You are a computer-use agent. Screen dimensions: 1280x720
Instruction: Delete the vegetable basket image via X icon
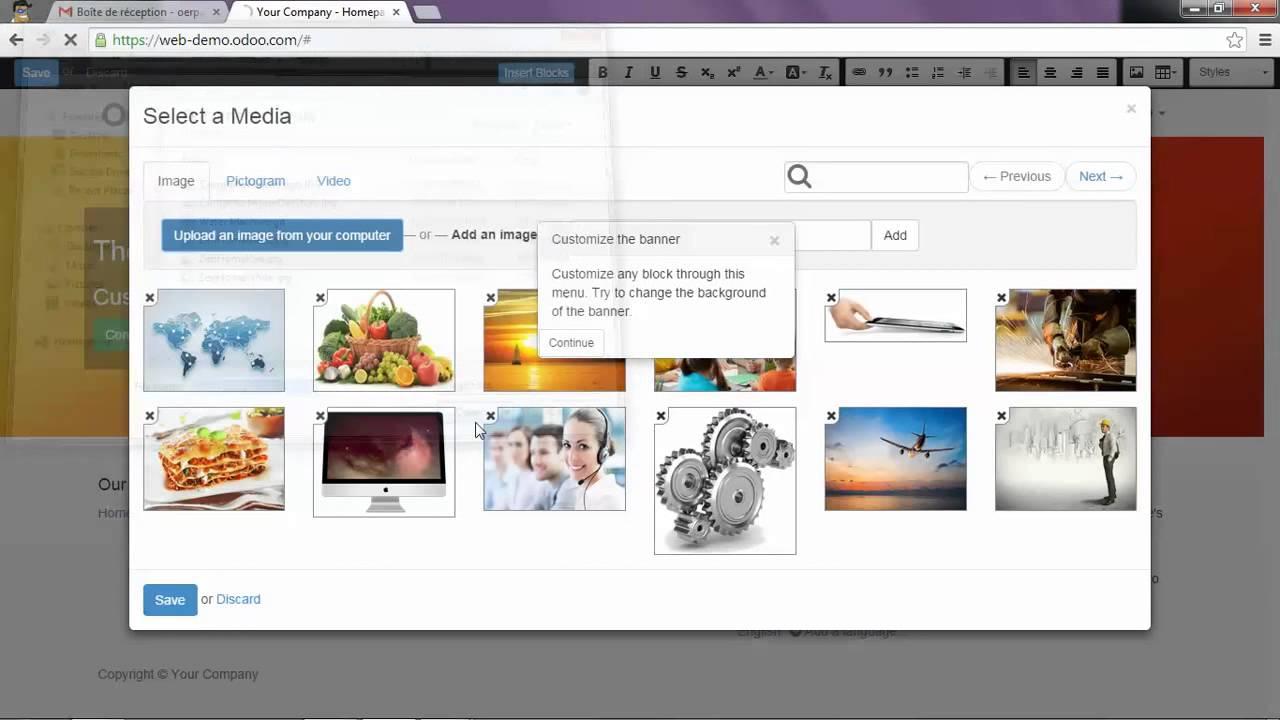[320, 298]
